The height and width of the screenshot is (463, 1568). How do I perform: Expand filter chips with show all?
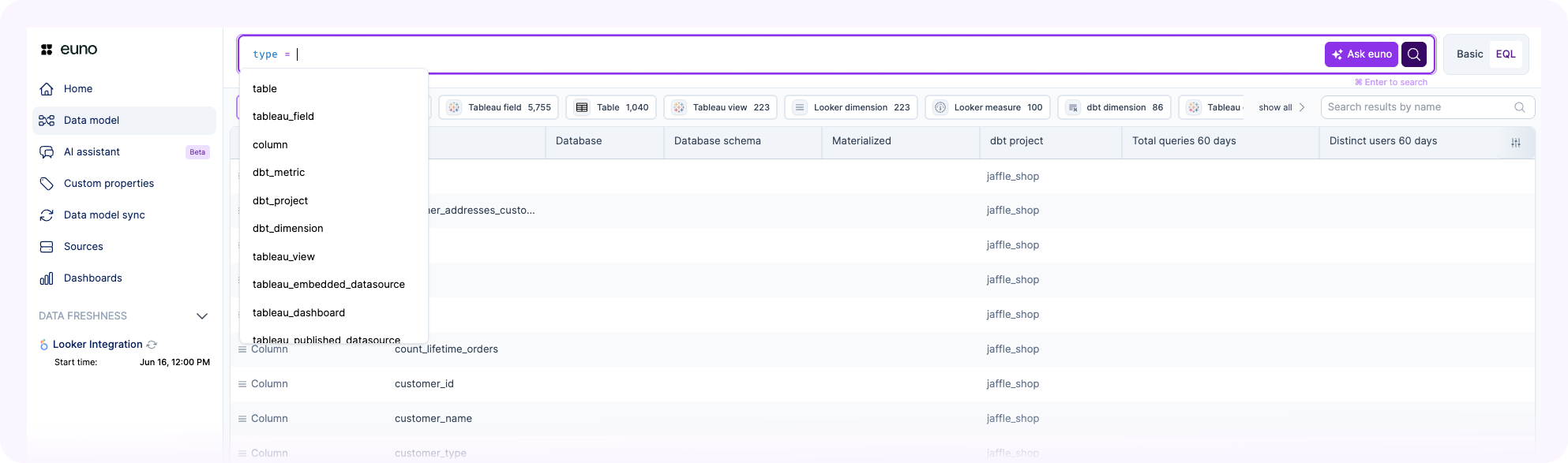click(1281, 107)
